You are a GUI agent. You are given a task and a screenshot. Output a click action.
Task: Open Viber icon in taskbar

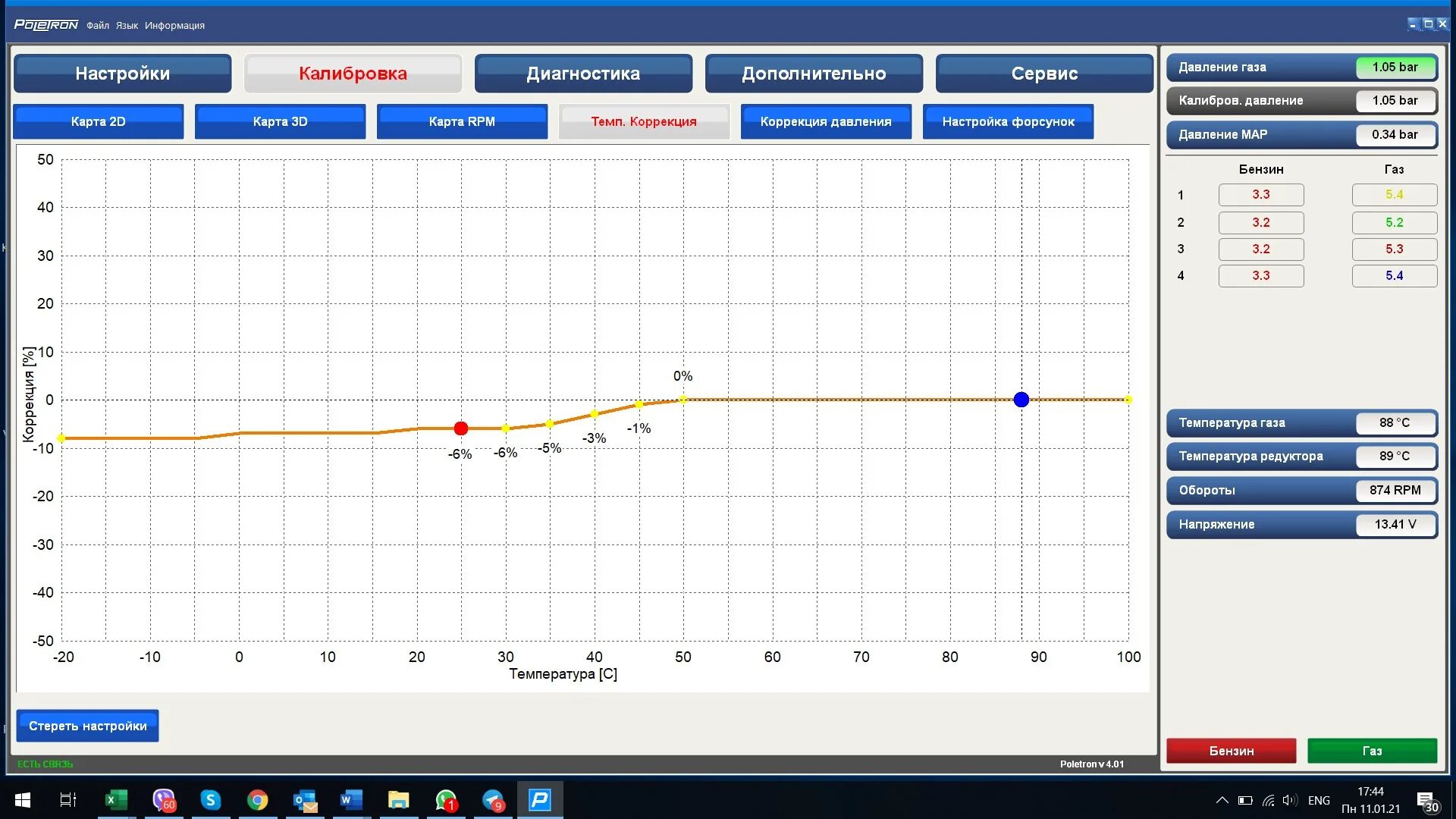[x=163, y=800]
